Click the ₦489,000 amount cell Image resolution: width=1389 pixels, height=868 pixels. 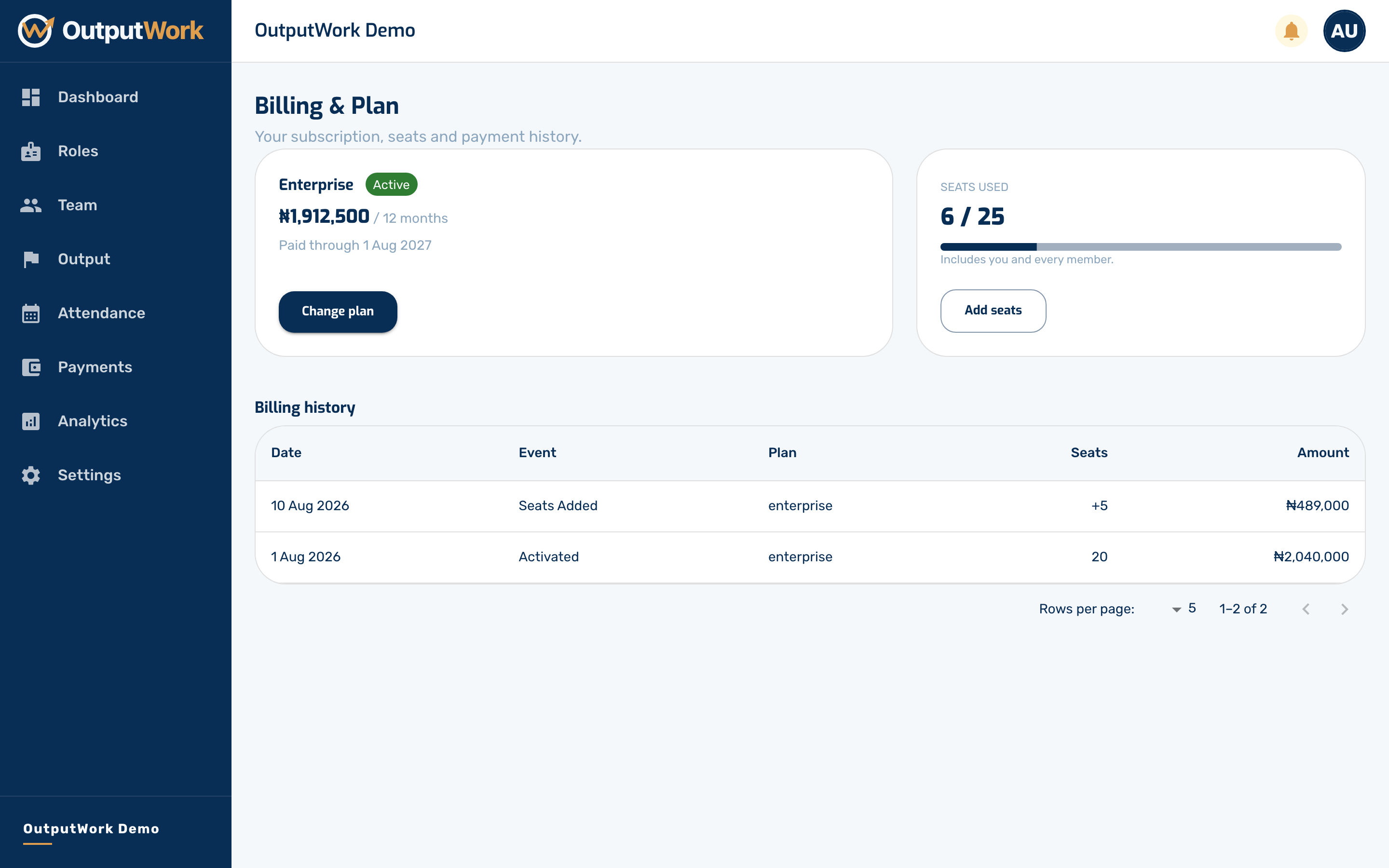(1317, 506)
